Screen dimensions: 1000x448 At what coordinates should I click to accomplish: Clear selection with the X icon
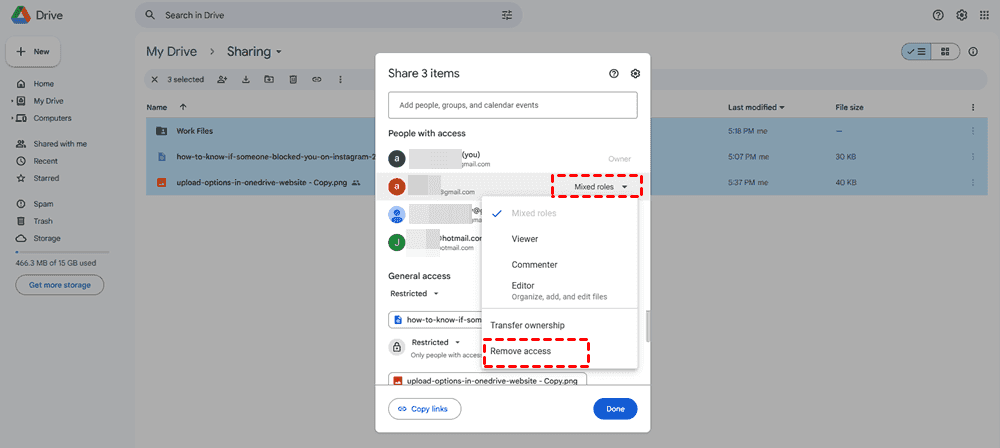pos(154,80)
